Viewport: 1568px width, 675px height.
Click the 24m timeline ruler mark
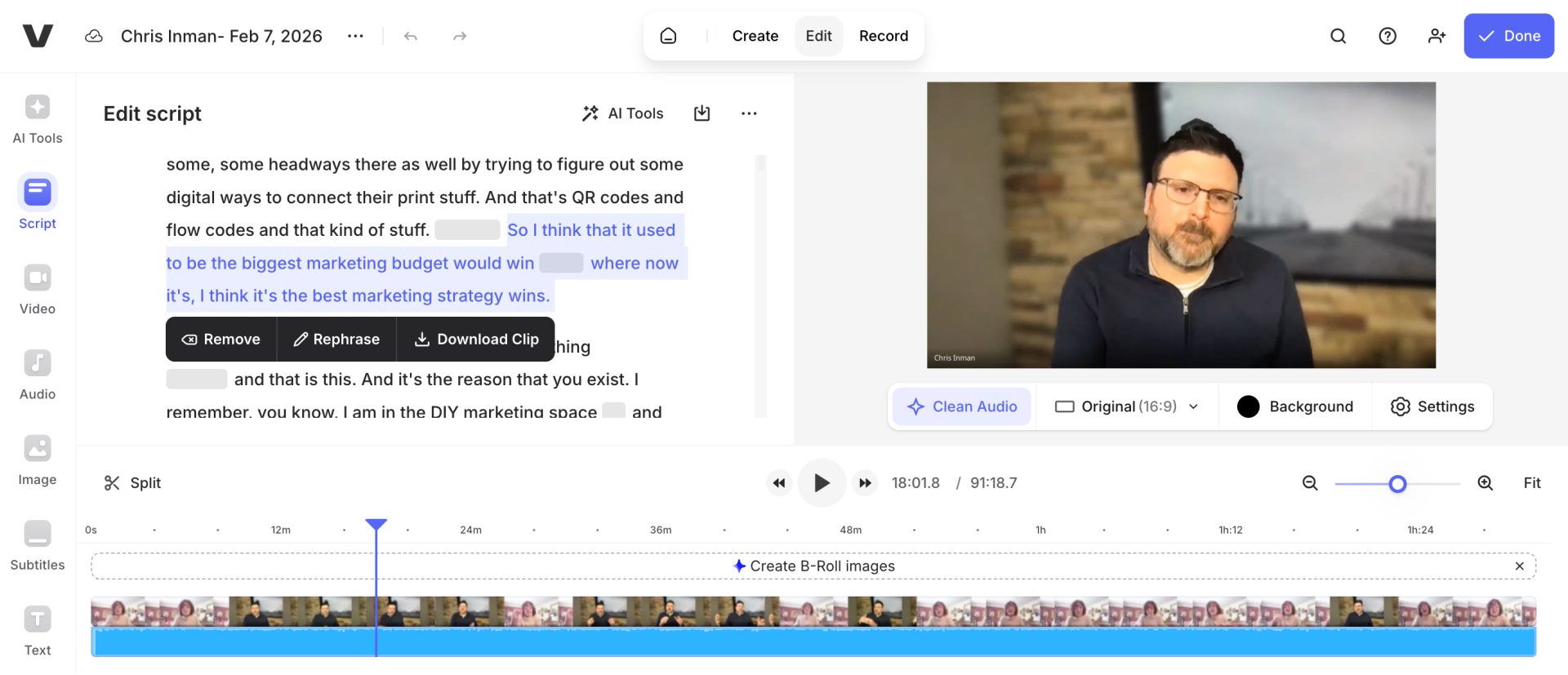(x=470, y=530)
